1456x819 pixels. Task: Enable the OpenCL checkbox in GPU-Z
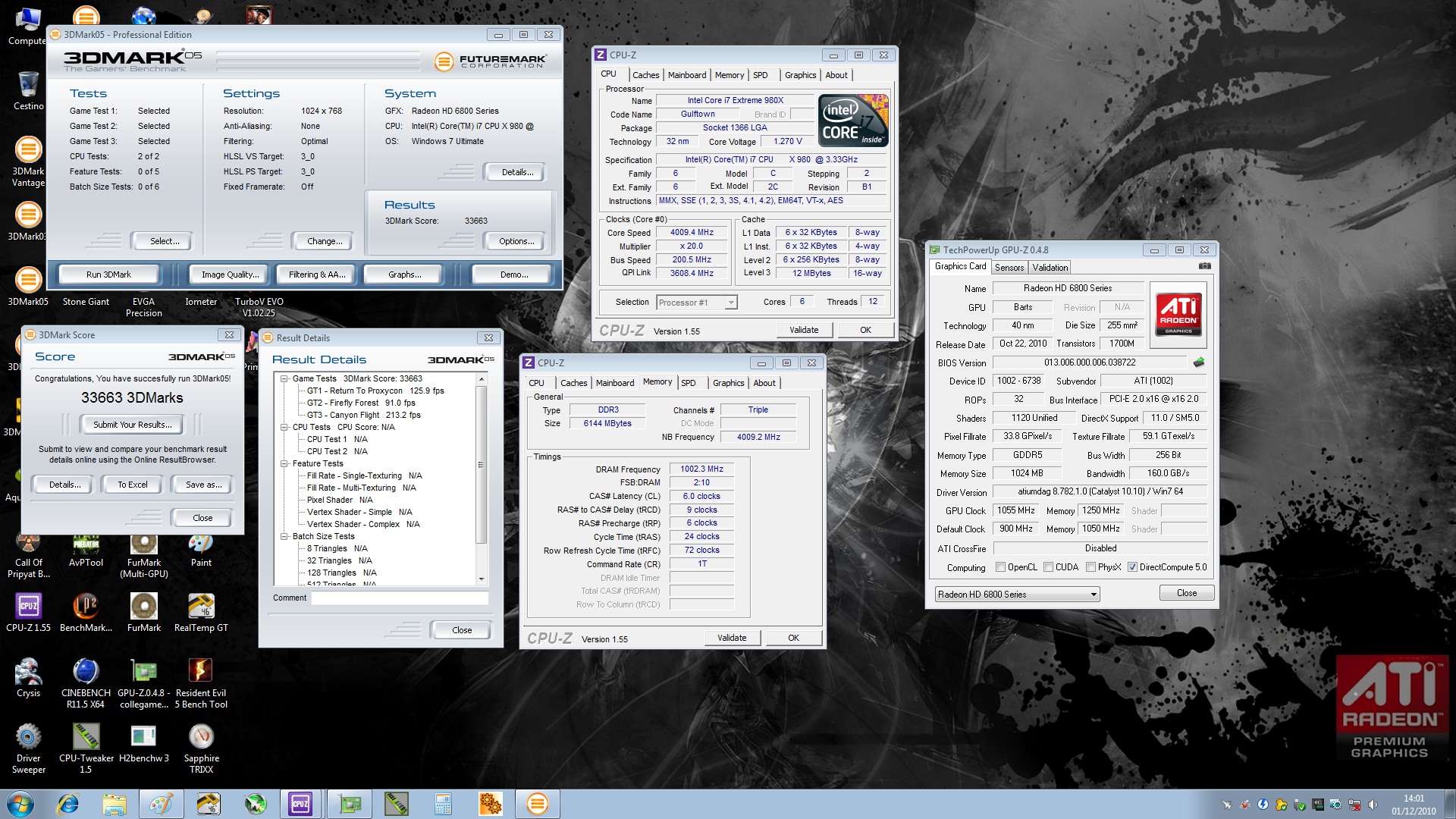pyautogui.click(x=1000, y=567)
